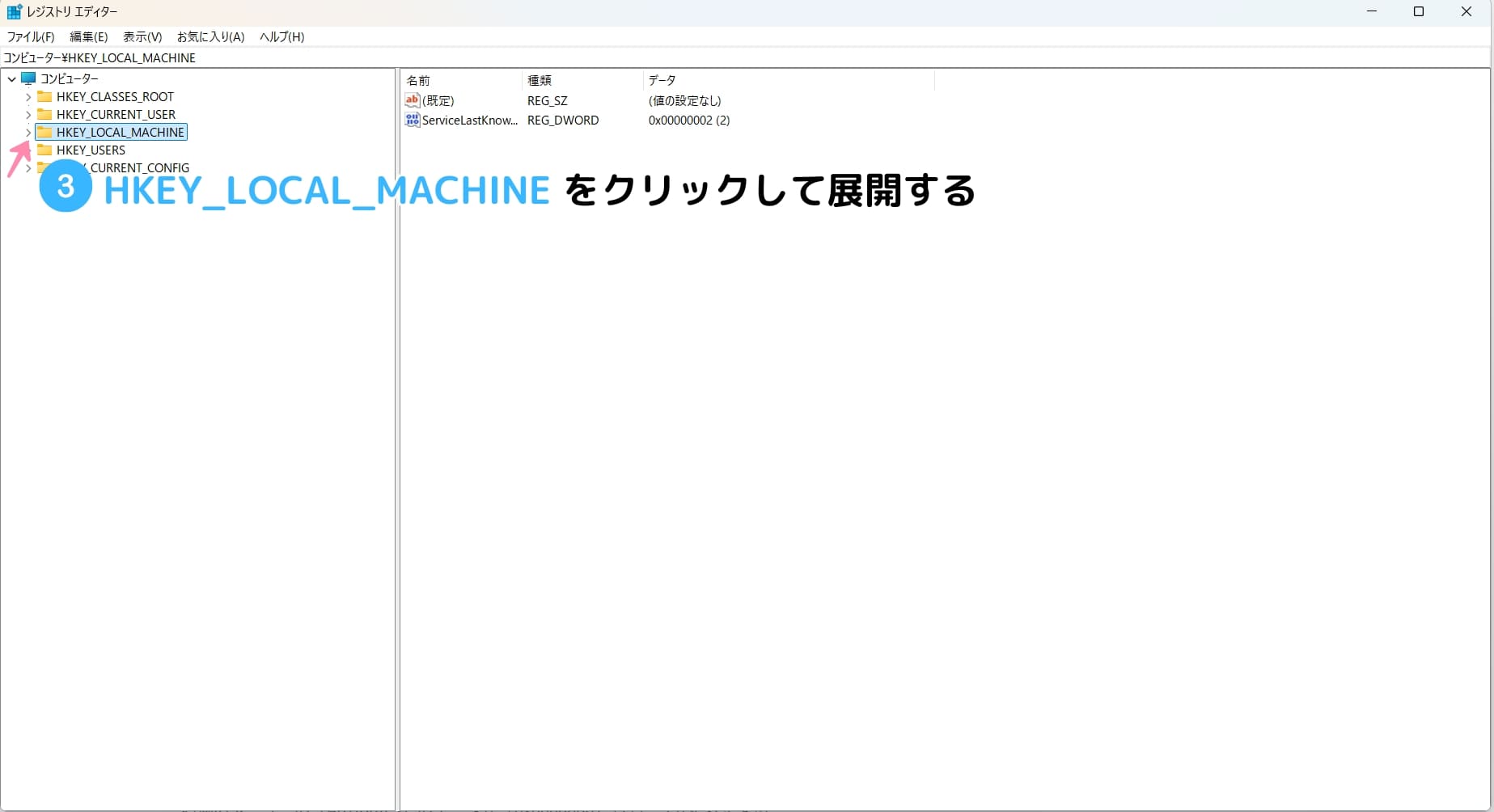
Task: Open the お気に入り(A) menu
Action: [210, 36]
